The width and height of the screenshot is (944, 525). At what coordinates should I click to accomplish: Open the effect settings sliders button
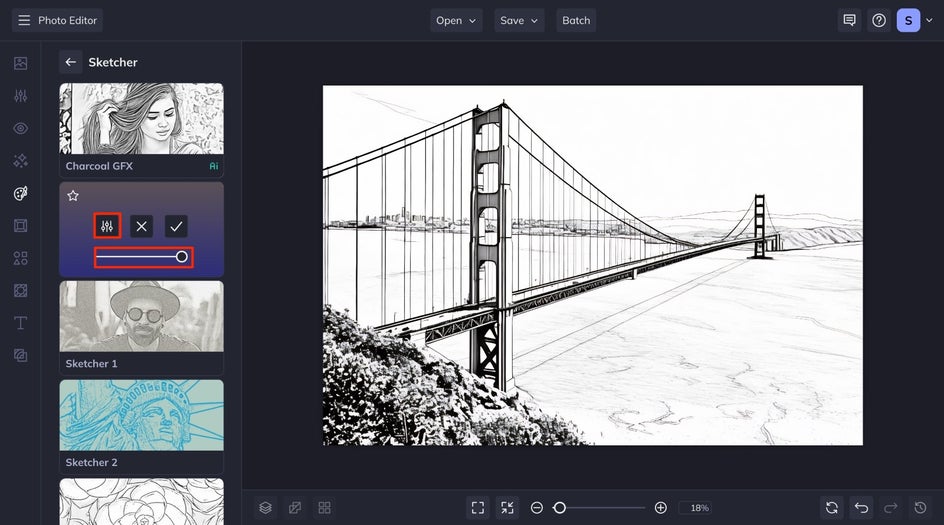click(107, 226)
